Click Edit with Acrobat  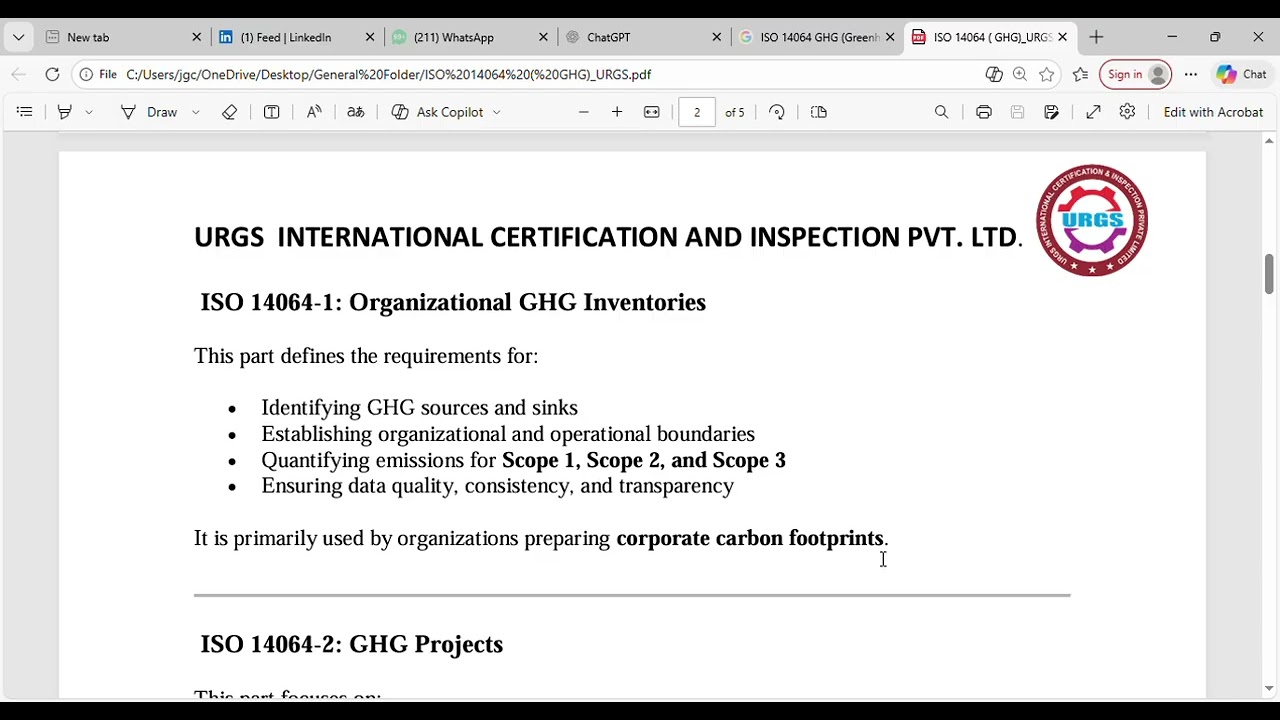point(1213,112)
